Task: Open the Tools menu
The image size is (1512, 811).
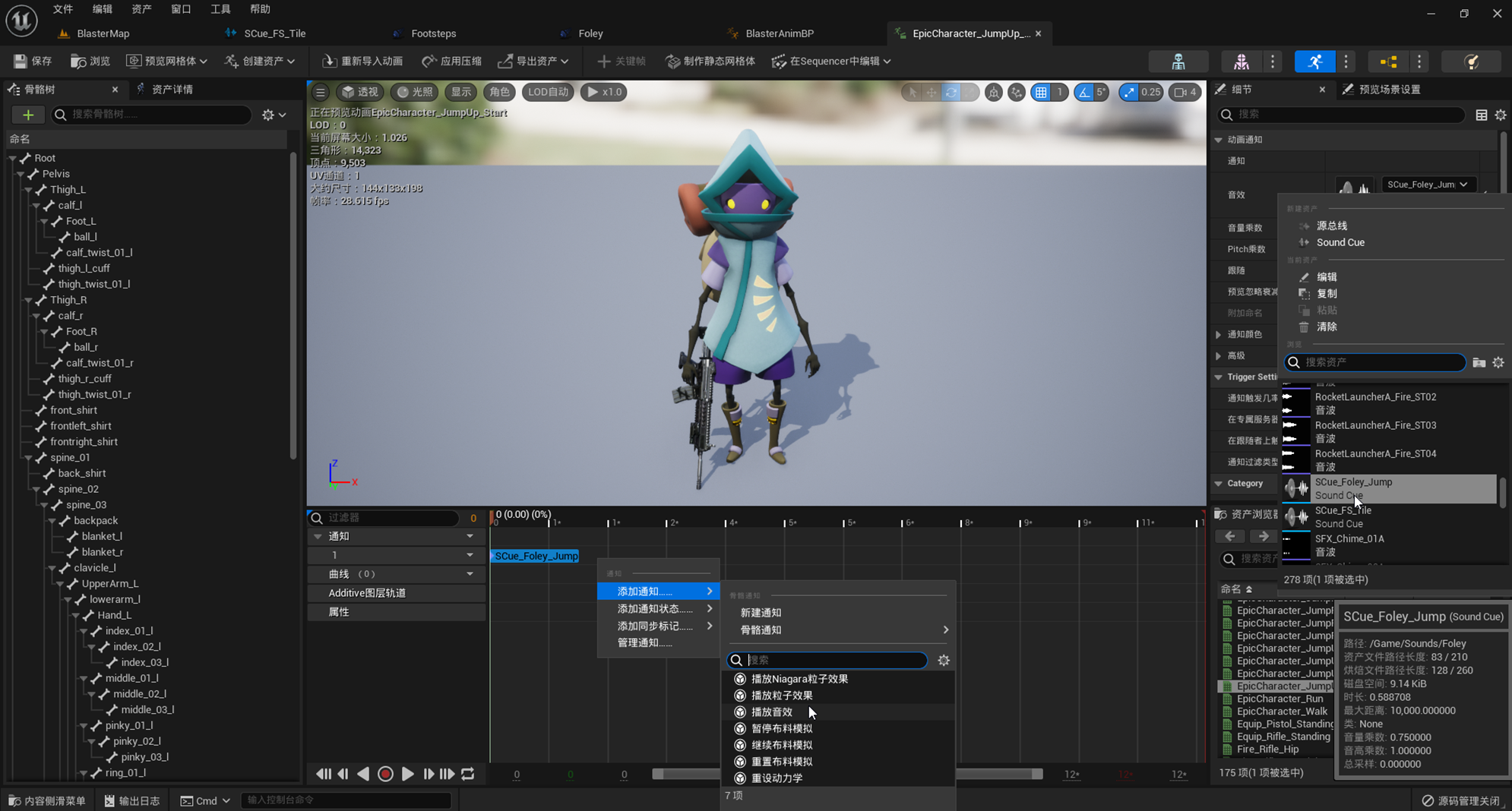Action: coord(220,9)
